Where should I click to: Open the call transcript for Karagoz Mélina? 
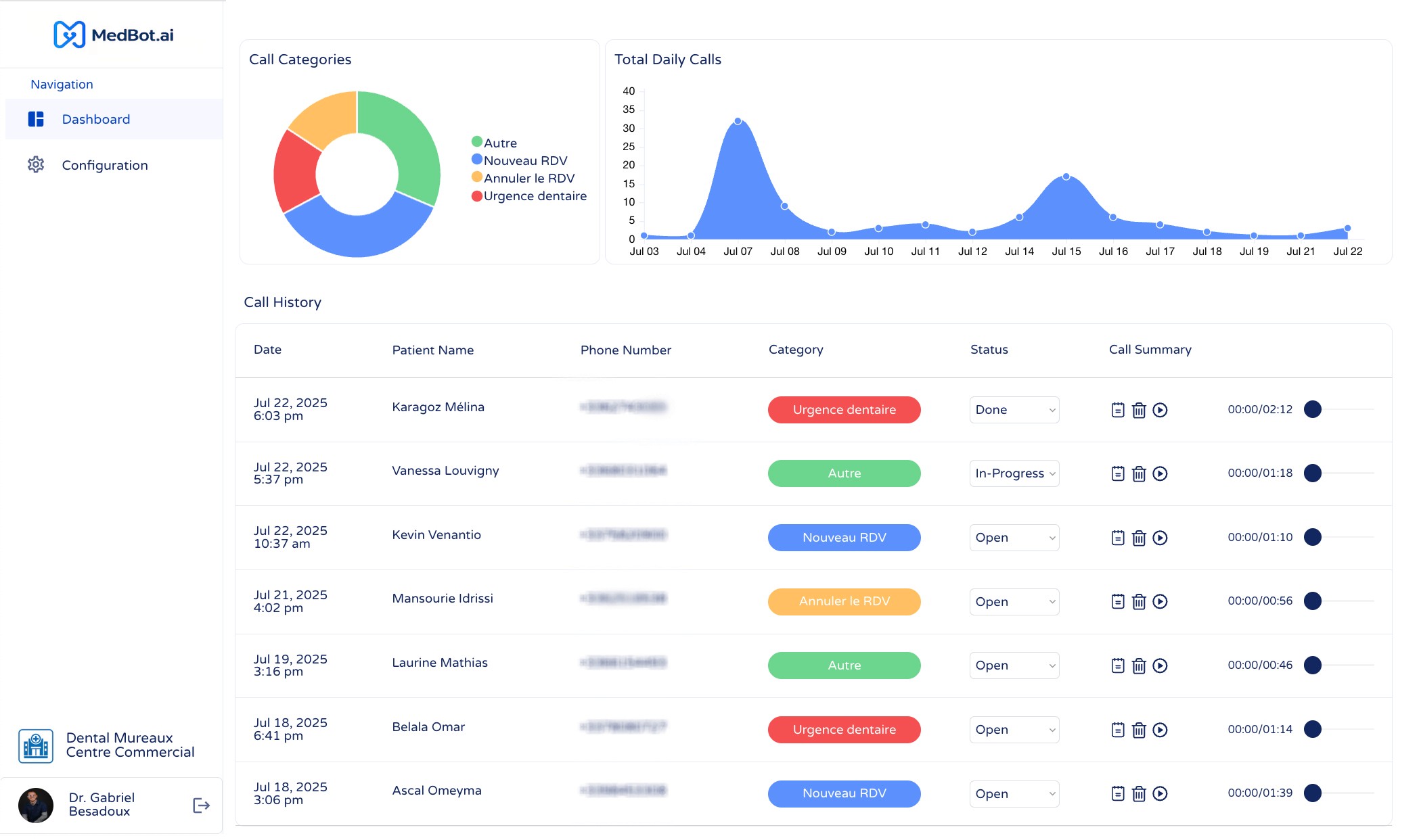click(1117, 409)
